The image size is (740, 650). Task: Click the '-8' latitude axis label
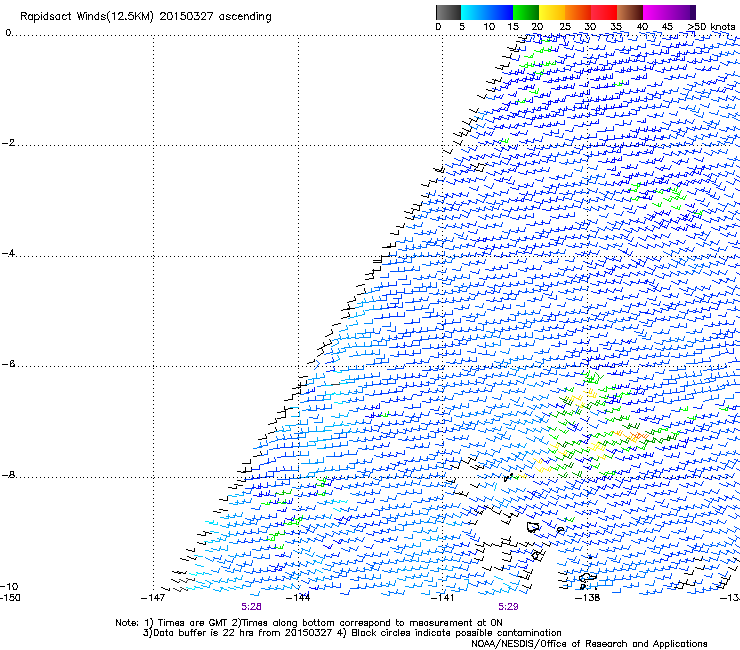point(9,475)
